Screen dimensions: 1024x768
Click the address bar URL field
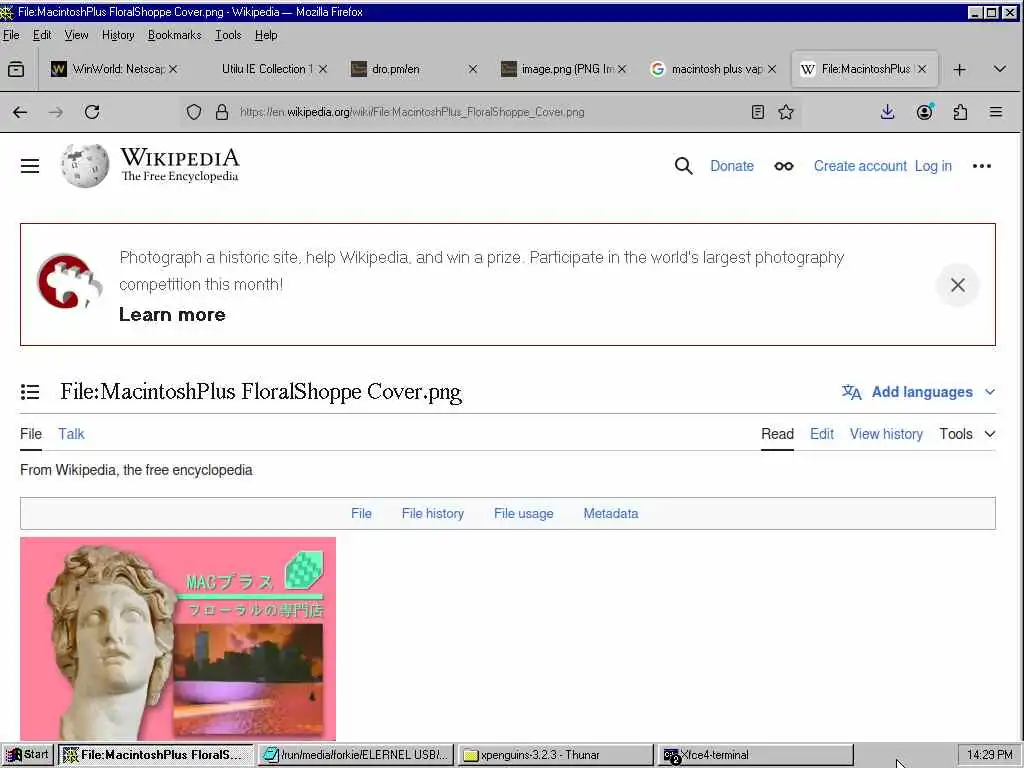coord(490,112)
